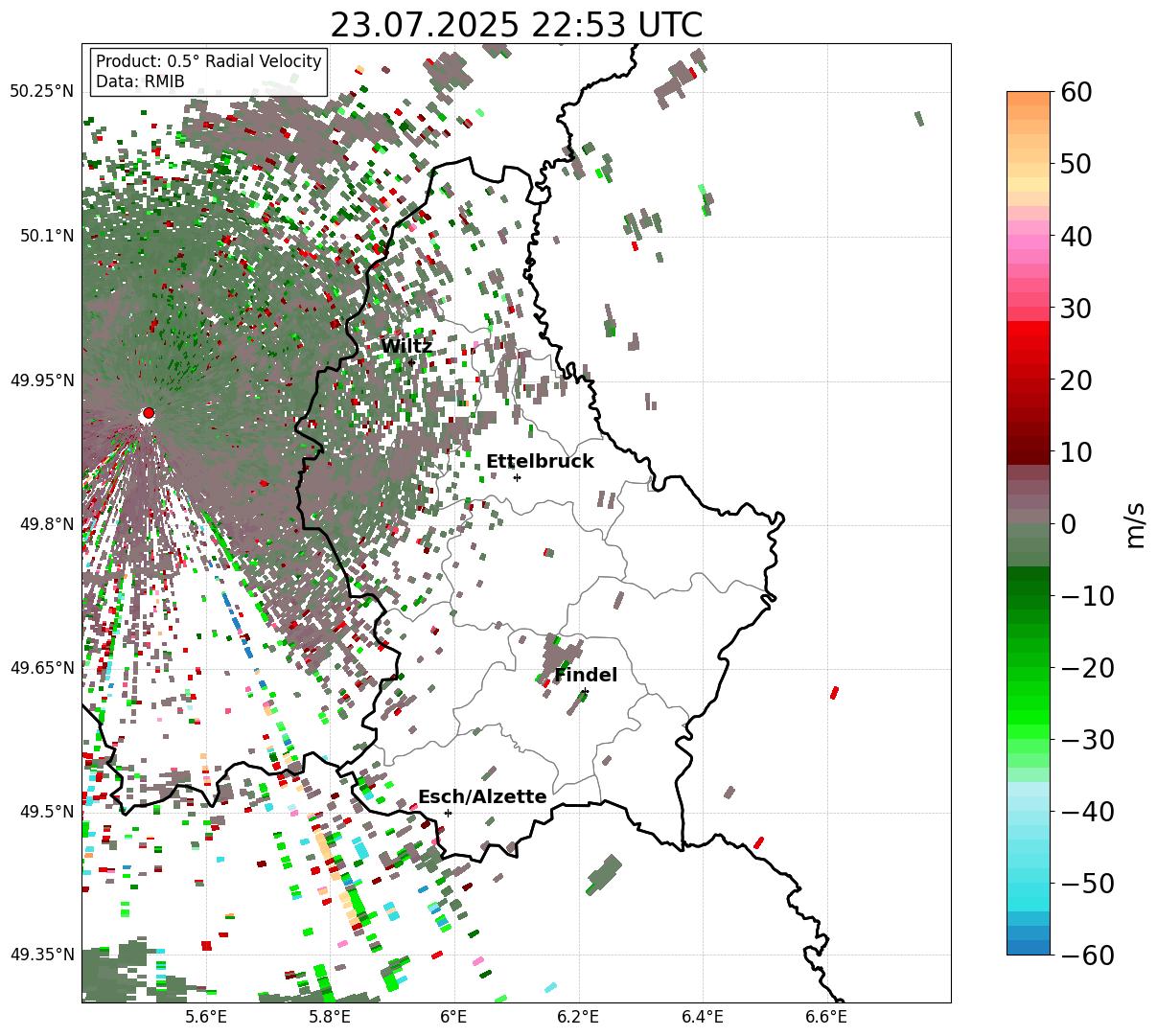Click the colorbar tick label 0
1157x1036 pixels.
(x=1067, y=523)
